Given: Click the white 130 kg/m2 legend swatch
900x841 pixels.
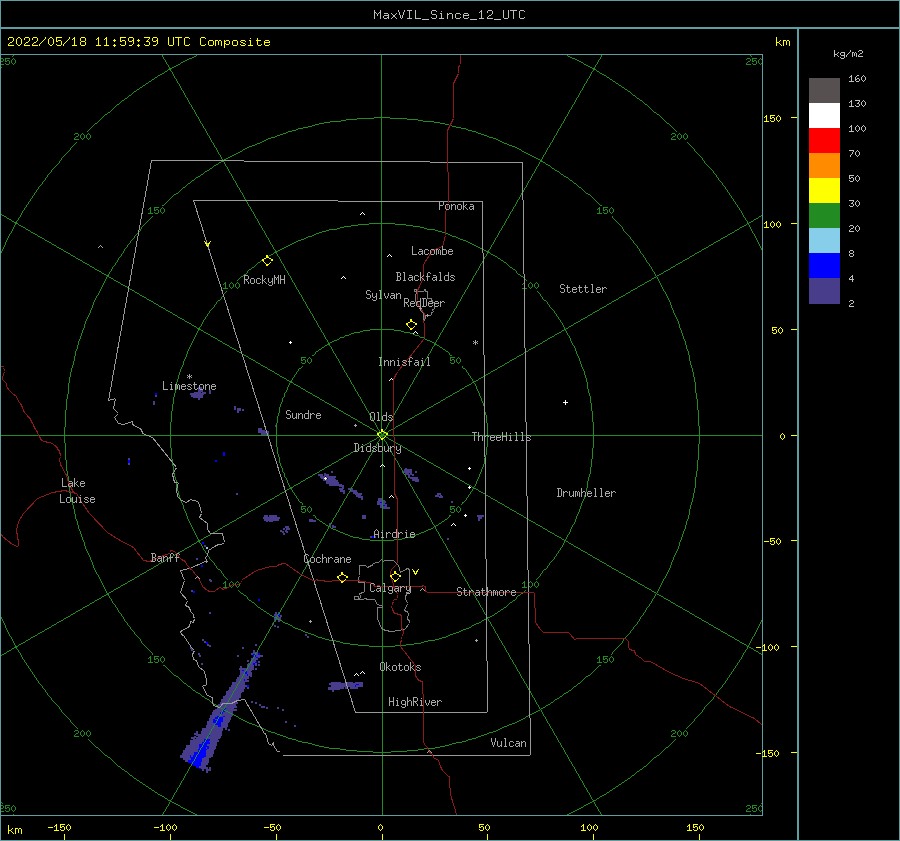Looking at the screenshot, I should [824, 115].
